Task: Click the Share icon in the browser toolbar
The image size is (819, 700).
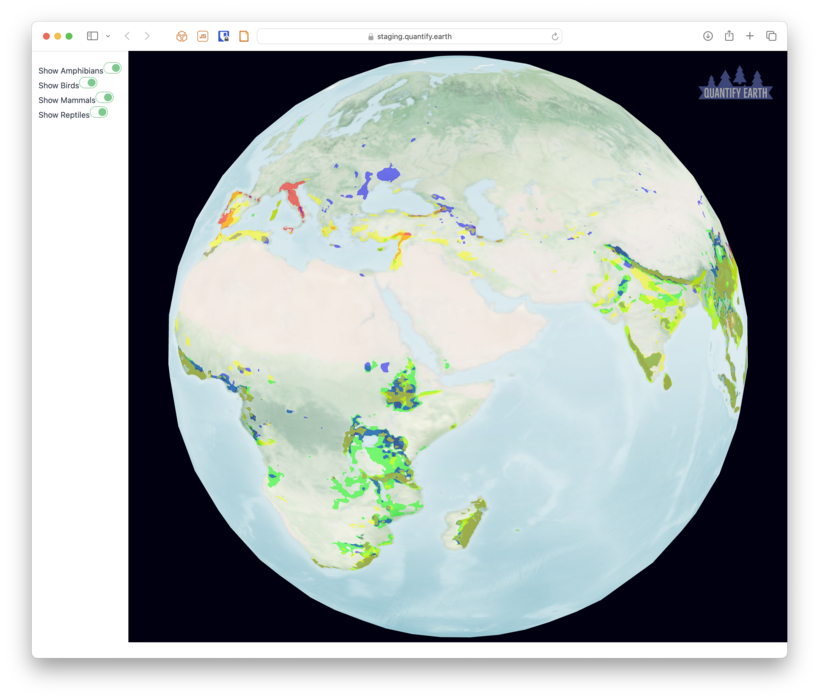Action: [x=727, y=36]
